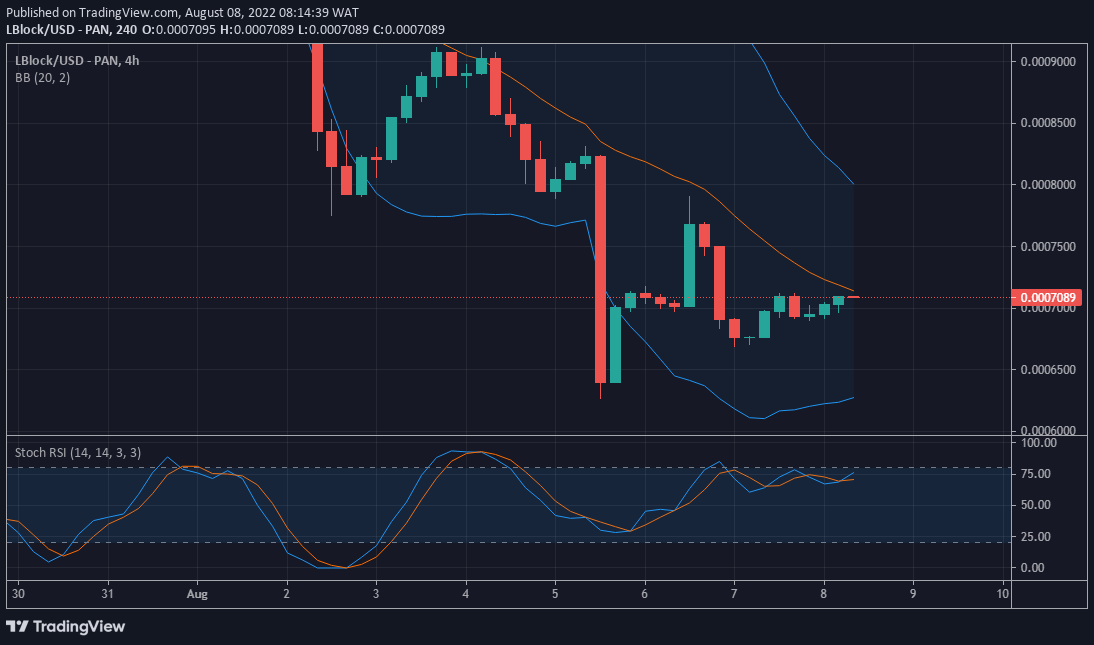Click date 10 on the time axis
This screenshot has width=1094, height=645.
(1003, 594)
